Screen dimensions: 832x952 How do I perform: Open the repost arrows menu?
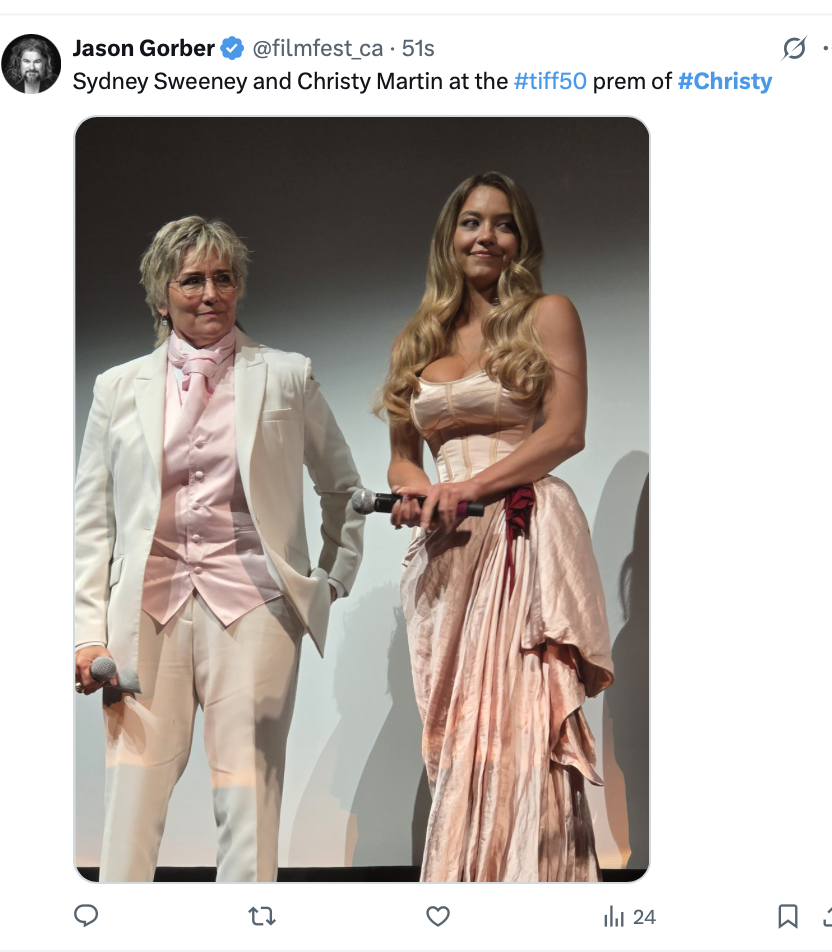pyautogui.click(x=262, y=916)
